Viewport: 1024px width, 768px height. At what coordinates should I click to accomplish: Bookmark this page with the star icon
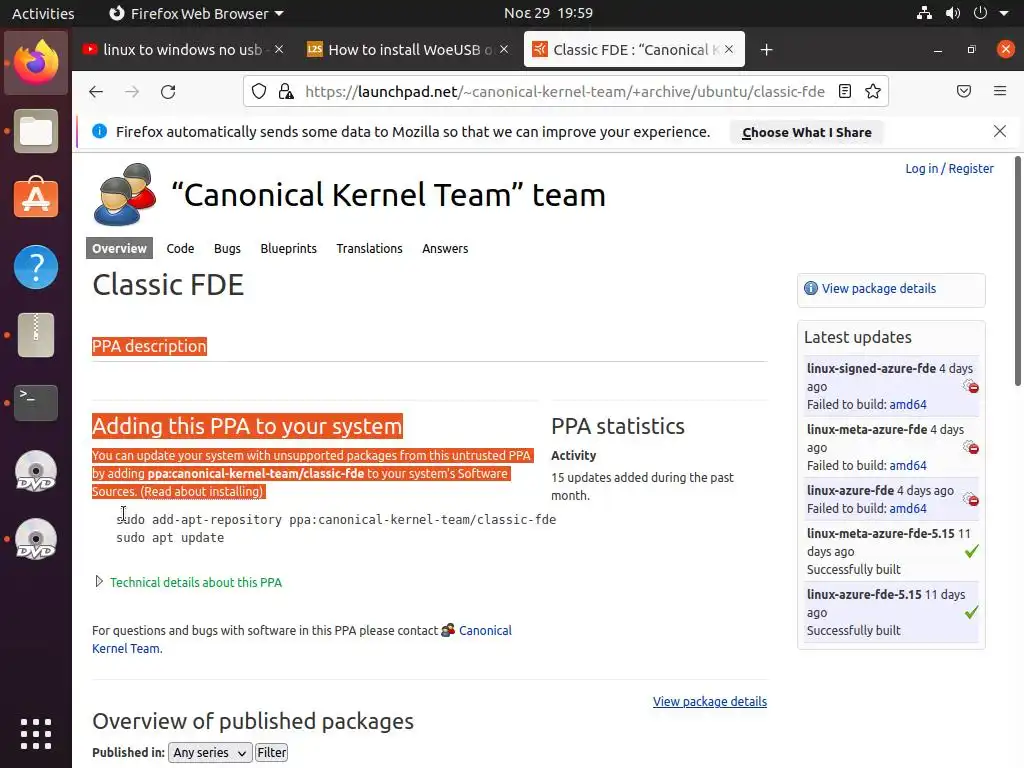(873, 91)
